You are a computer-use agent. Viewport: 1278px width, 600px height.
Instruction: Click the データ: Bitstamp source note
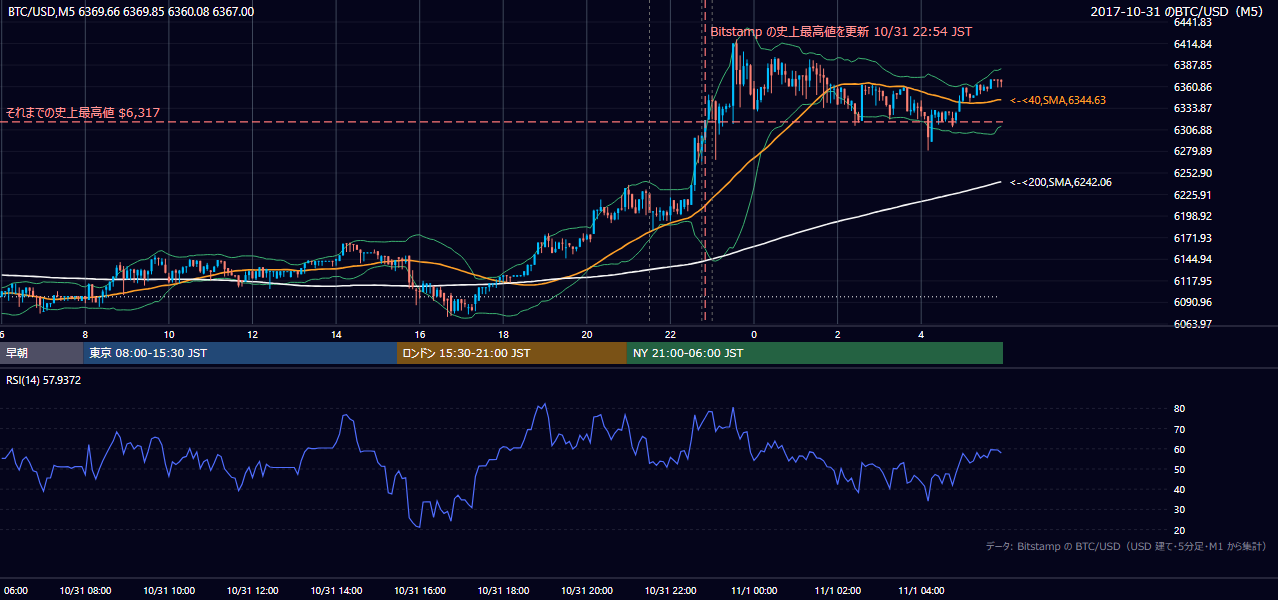(1127, 546)
